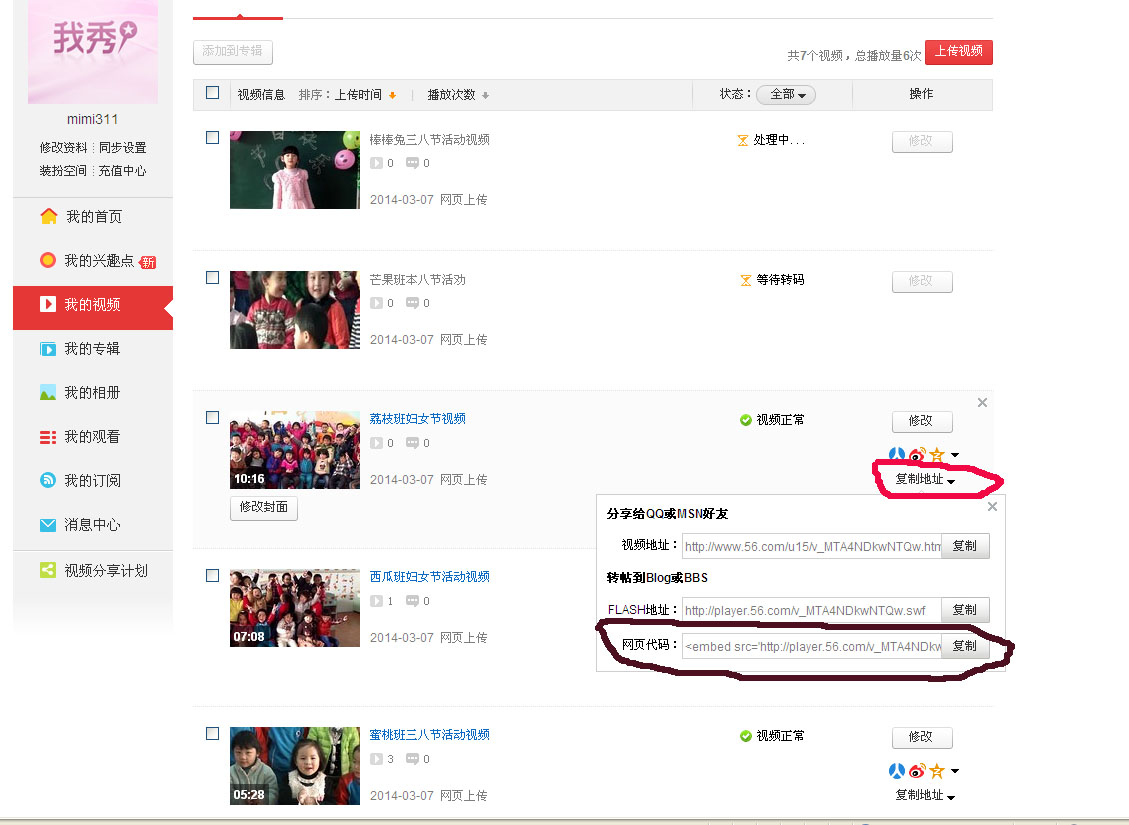The width and height of the screenshot is (1129, 825).
Task: Click the 我的订阅 RSS subscription icon
Action: (x=48, y=481)
